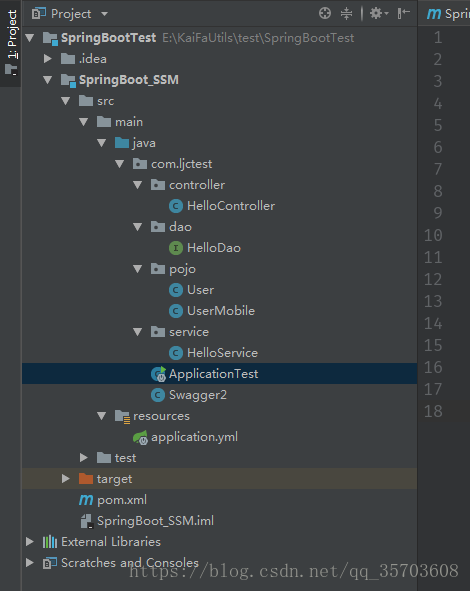Click line number 18 in gutter
The height and width of the screenshot is (591, 470).
[433, 411]
